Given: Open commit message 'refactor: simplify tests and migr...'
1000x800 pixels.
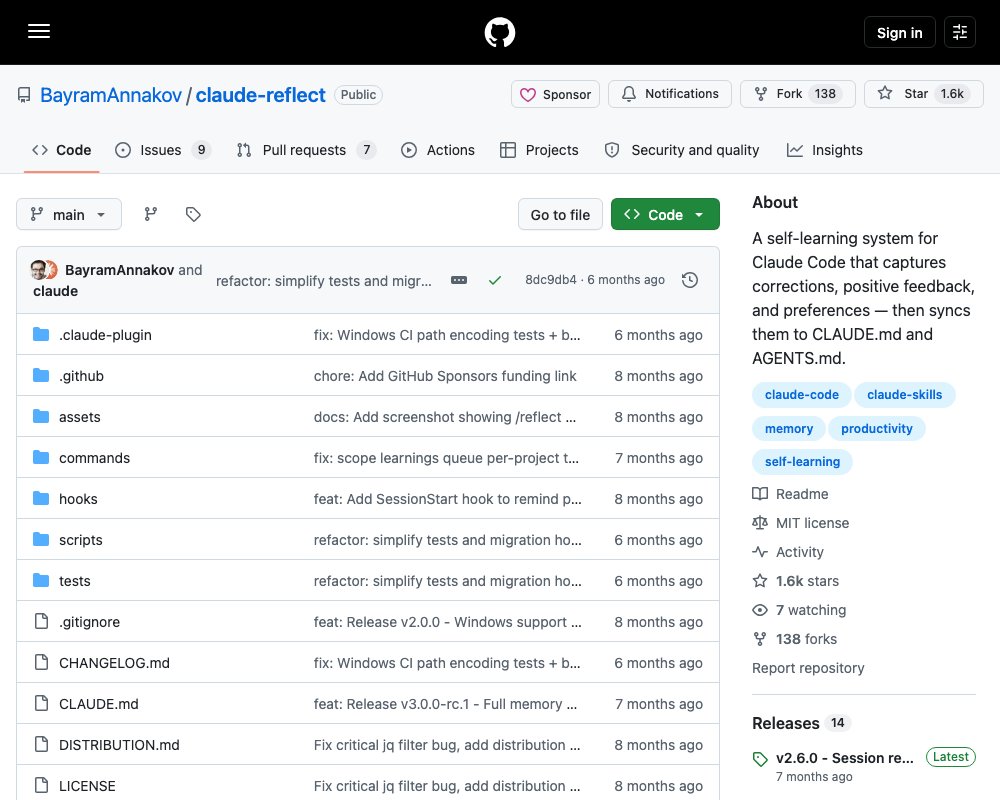Looking at the screenshot, I should tap(323, 281).
